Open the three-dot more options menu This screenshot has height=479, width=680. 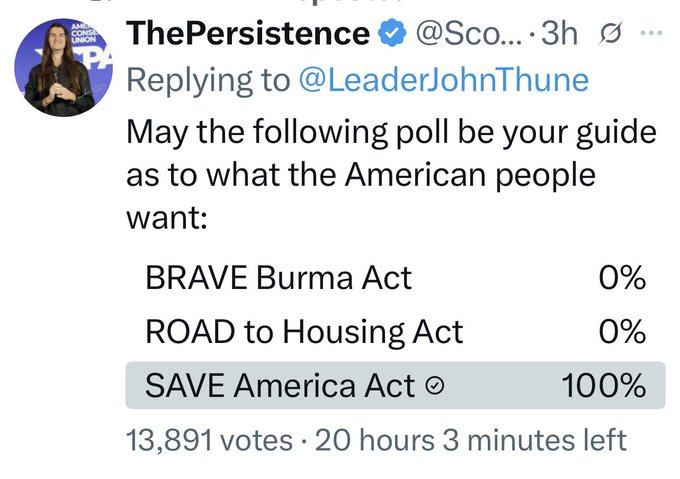click(x=650, y=34)
